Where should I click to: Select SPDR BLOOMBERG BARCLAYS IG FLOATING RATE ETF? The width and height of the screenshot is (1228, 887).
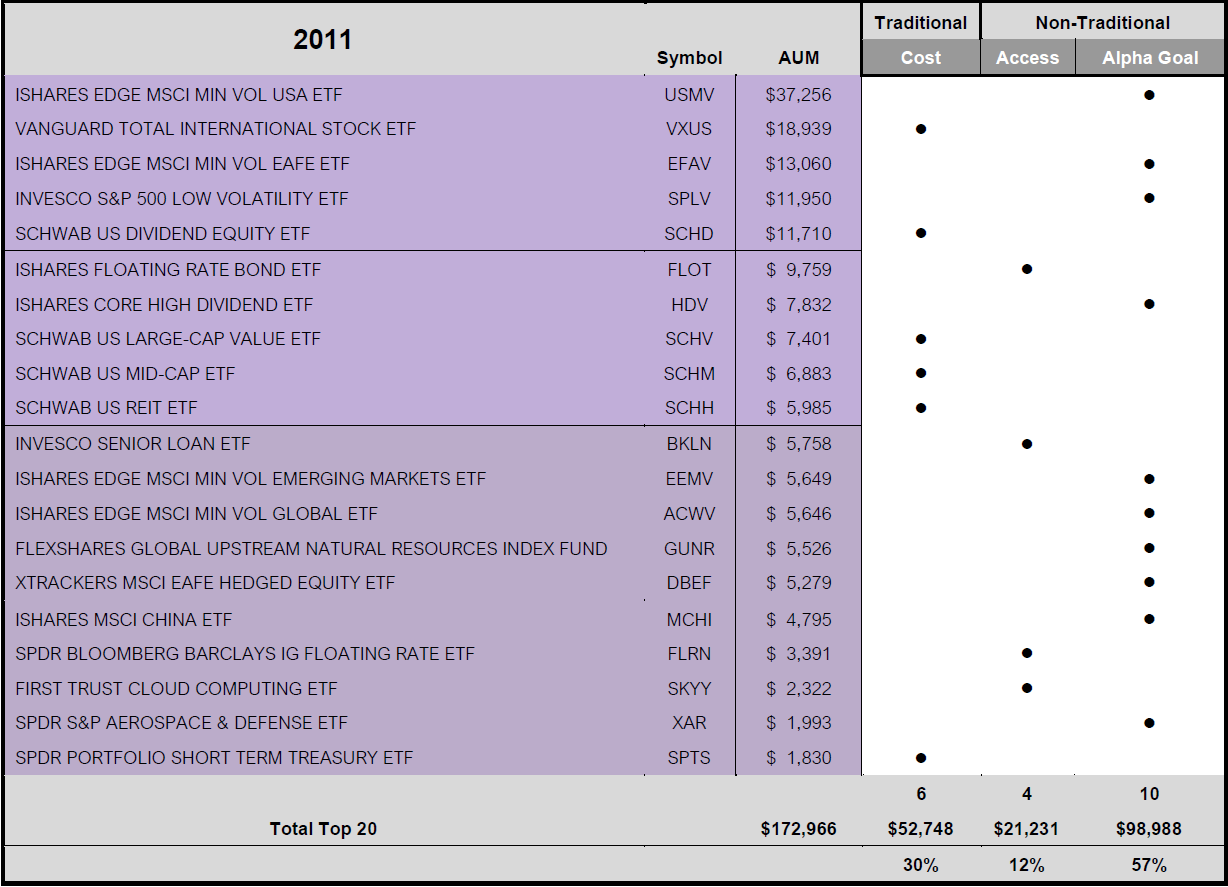tap(245, 654)
